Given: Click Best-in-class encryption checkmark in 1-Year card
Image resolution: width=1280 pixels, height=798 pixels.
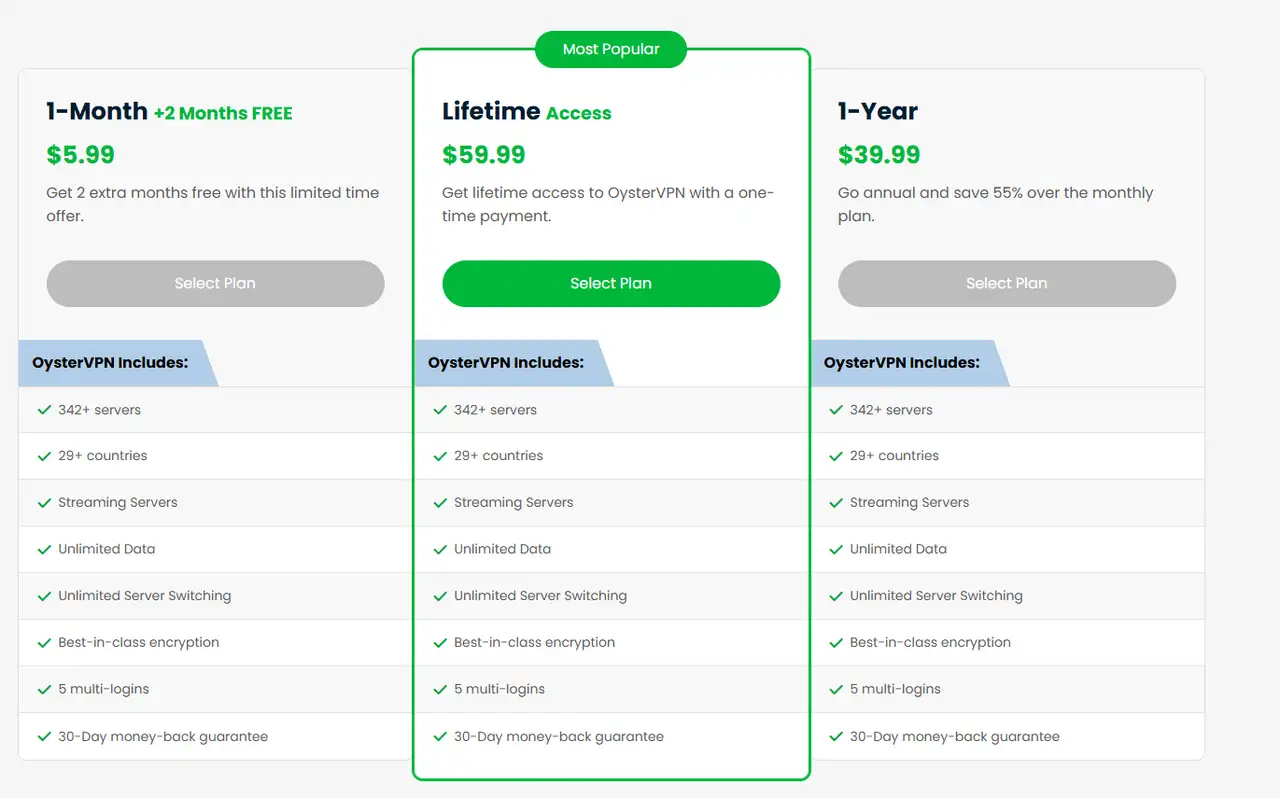Looking at the screenshot, I should click(x=836, y=642).
